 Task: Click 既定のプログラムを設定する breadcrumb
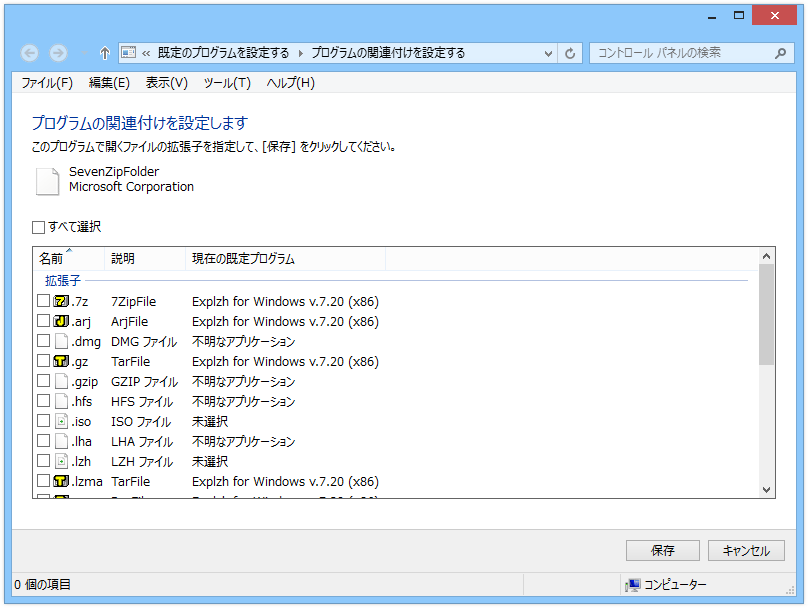tap(223, 53)
